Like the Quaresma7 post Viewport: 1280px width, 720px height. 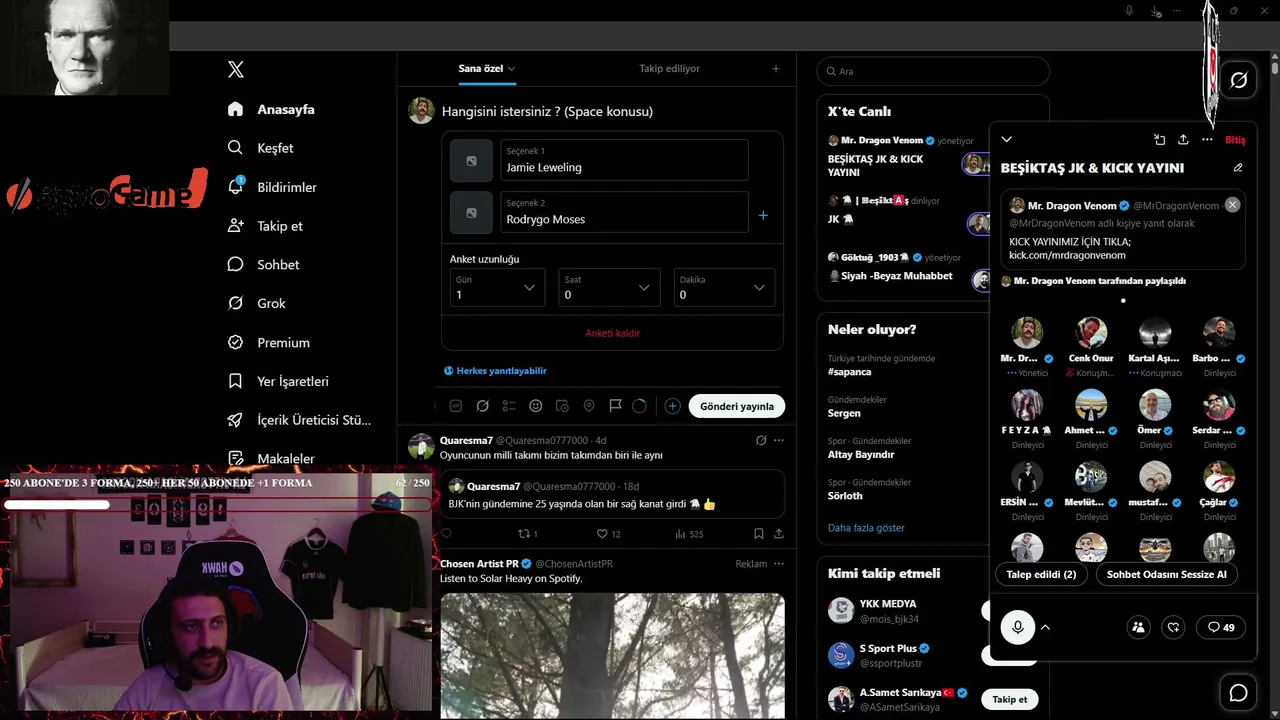pyautogui.click(x=608, y=534)
